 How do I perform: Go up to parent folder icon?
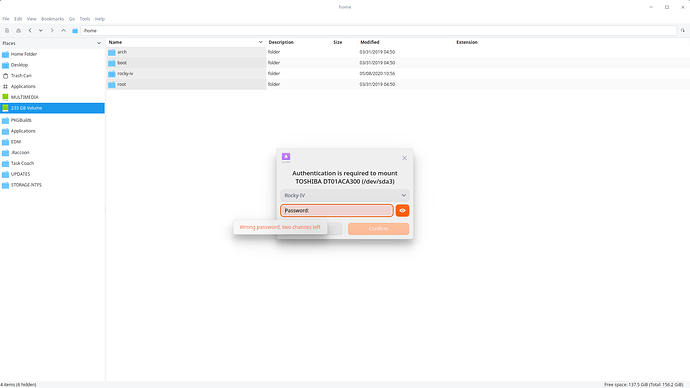(63, 31)
